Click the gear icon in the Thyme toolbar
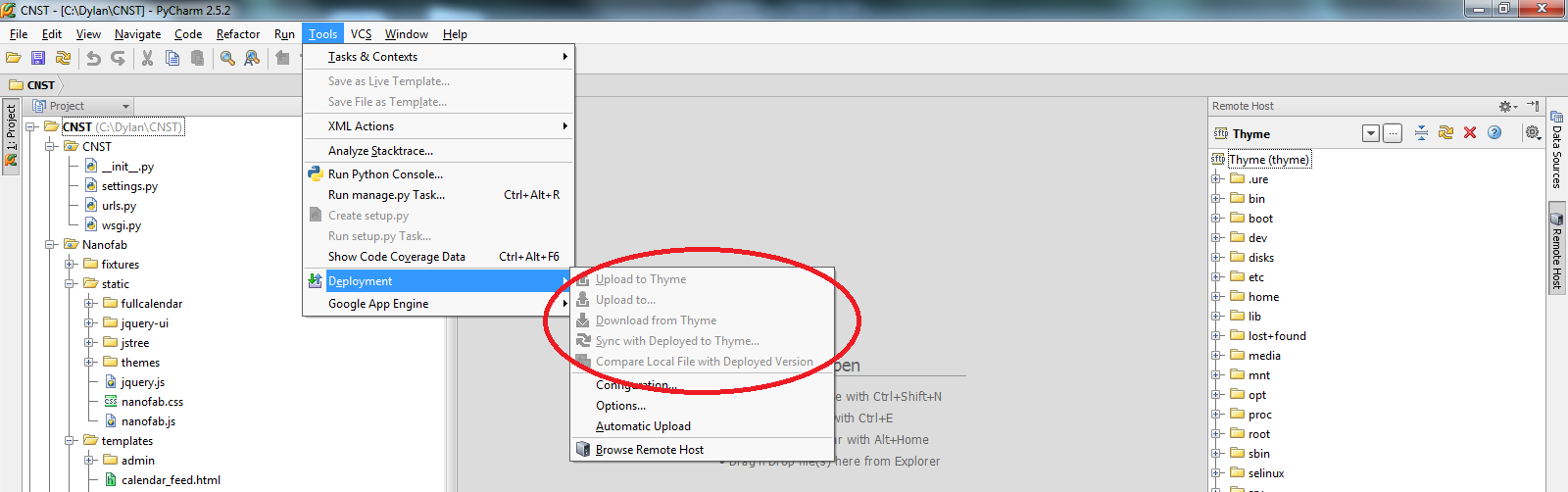This screenshot has height=492, width=1568. [1533, 133]
